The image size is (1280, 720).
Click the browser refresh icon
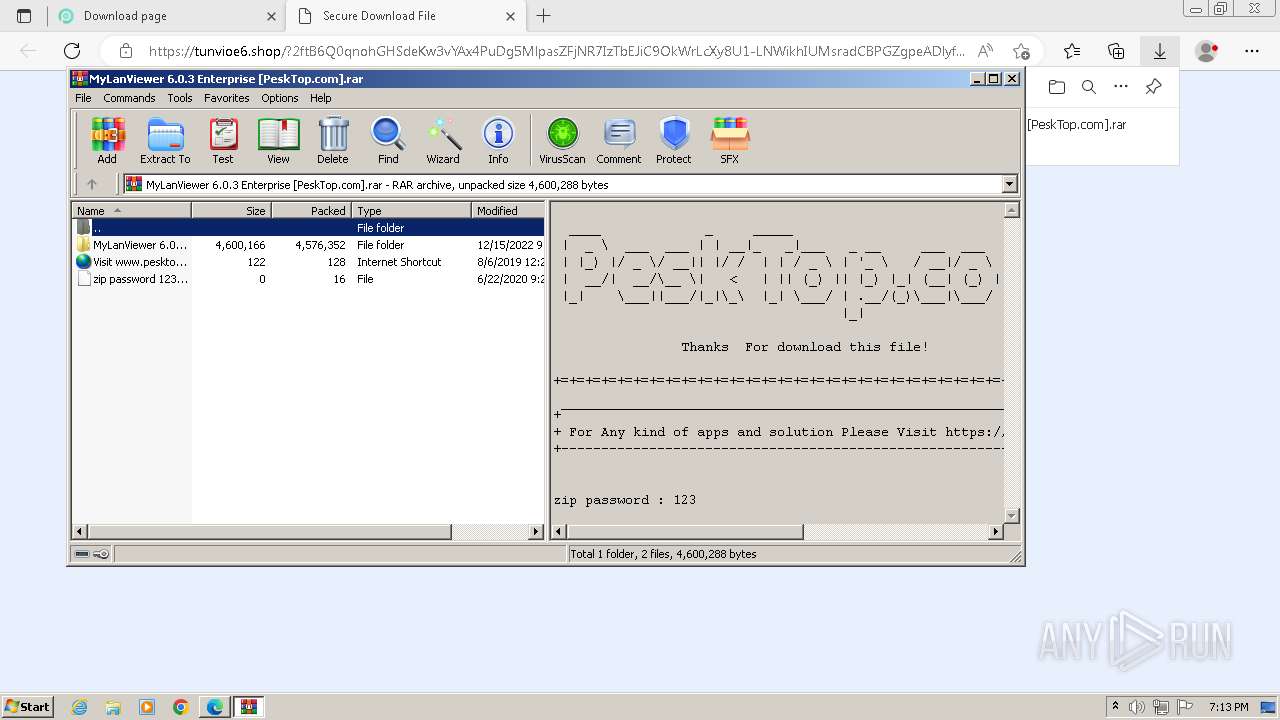tap(72, 51)
